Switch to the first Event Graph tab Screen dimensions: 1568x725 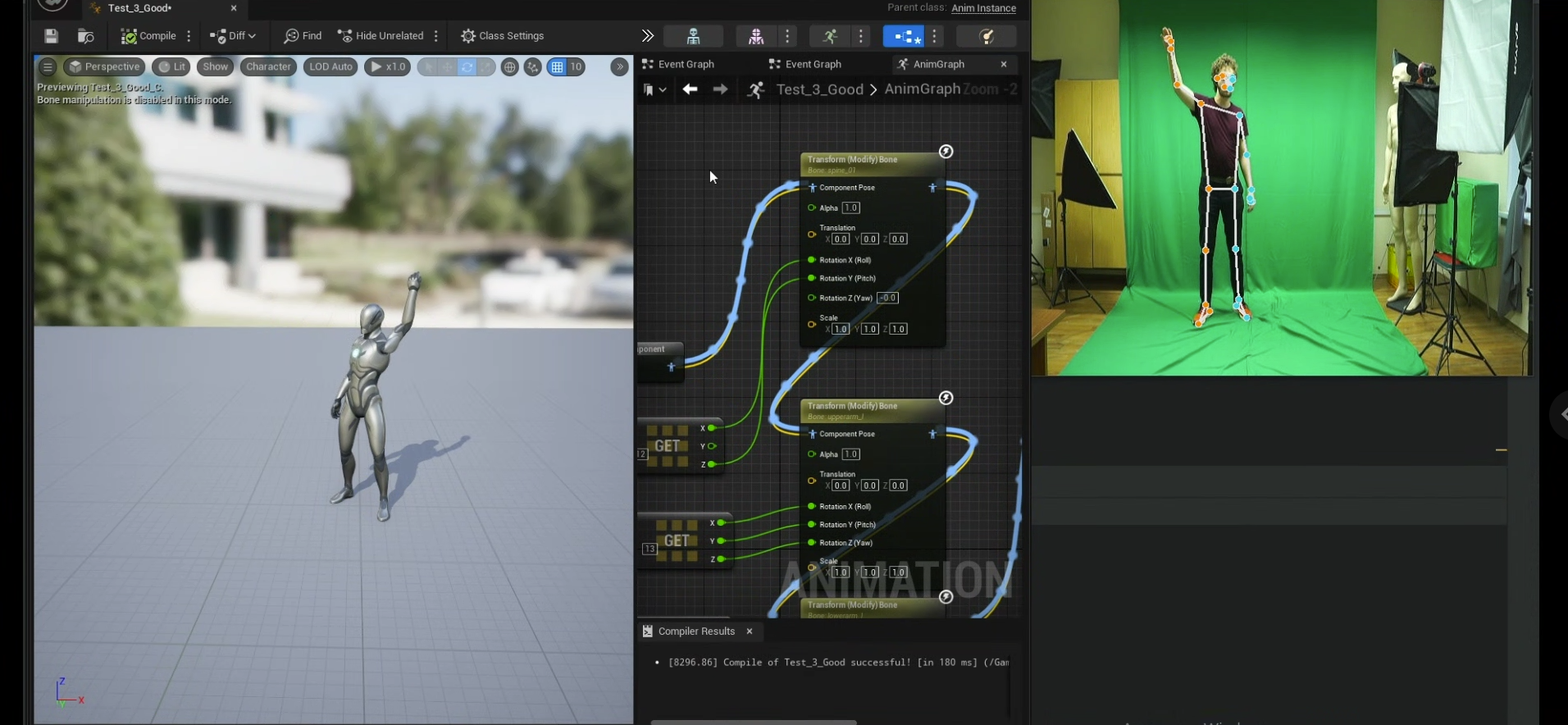click(x=679, y=64)
